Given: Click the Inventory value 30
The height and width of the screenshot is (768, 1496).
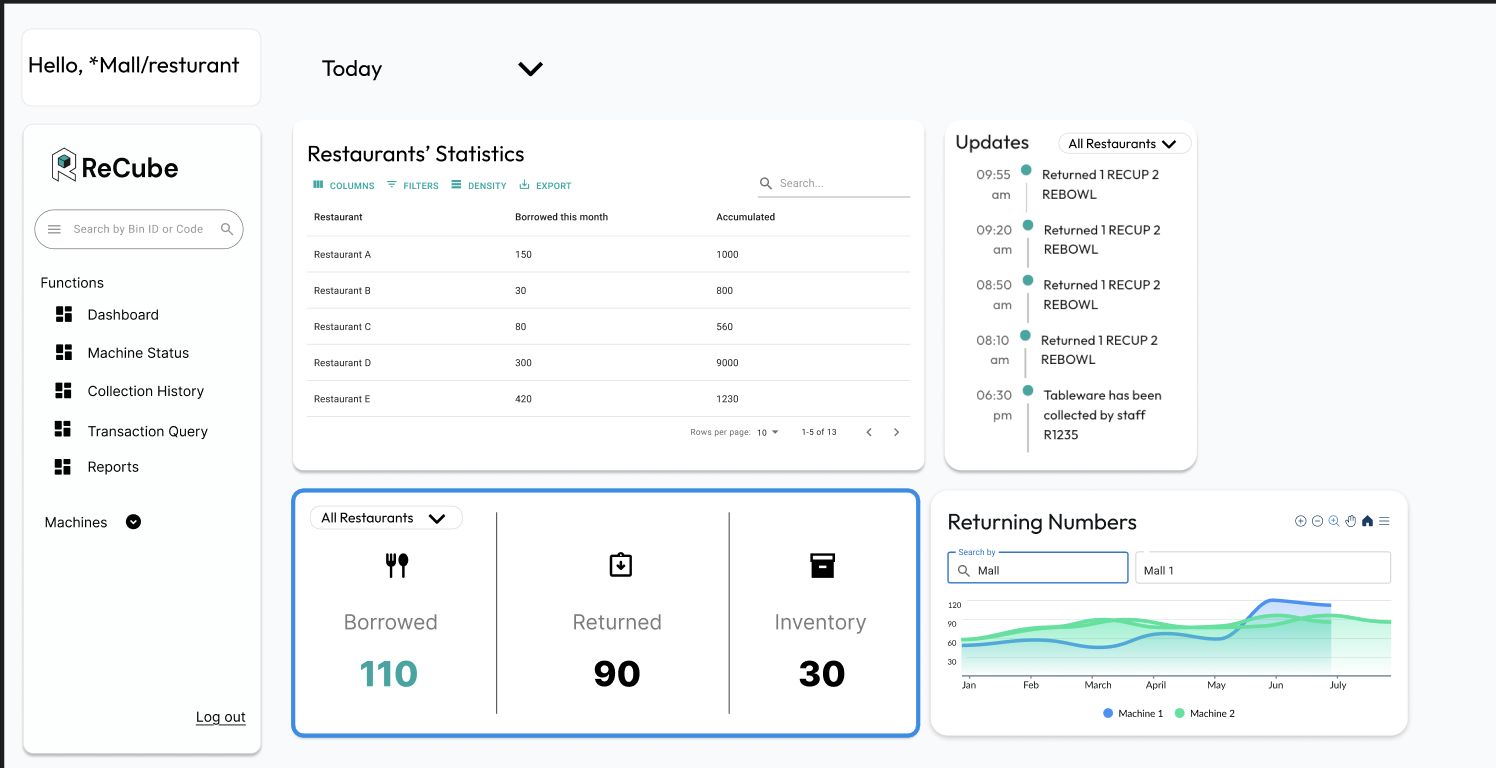Looking at the screenshot, I should tap(822, 673).
